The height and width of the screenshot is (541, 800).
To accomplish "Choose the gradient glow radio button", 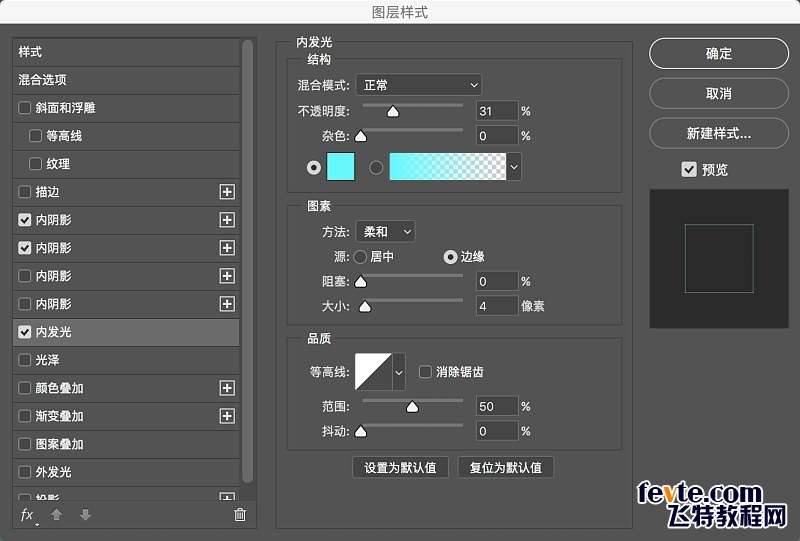I will click(x=376, y=167).
